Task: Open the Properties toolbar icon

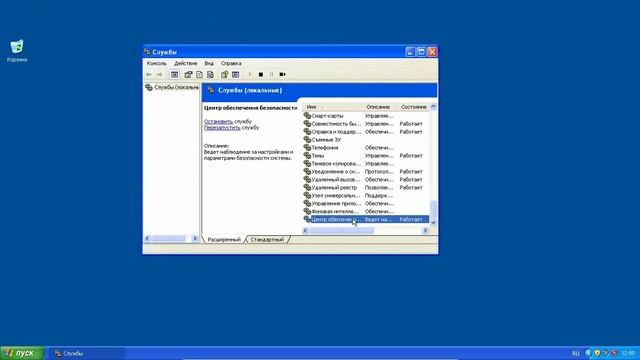Action: click(188, 74)
